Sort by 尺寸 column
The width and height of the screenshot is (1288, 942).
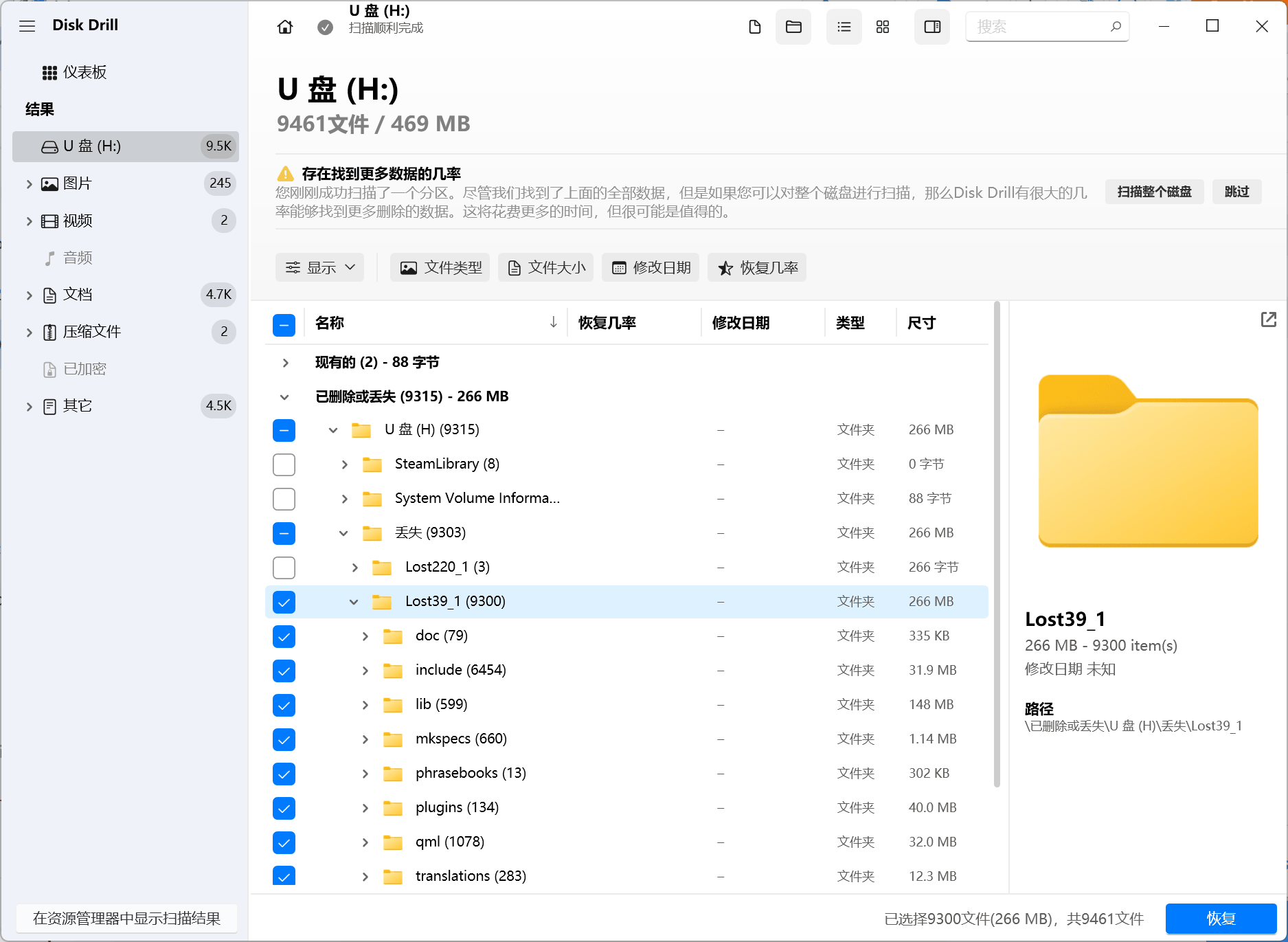coord(921,323)
